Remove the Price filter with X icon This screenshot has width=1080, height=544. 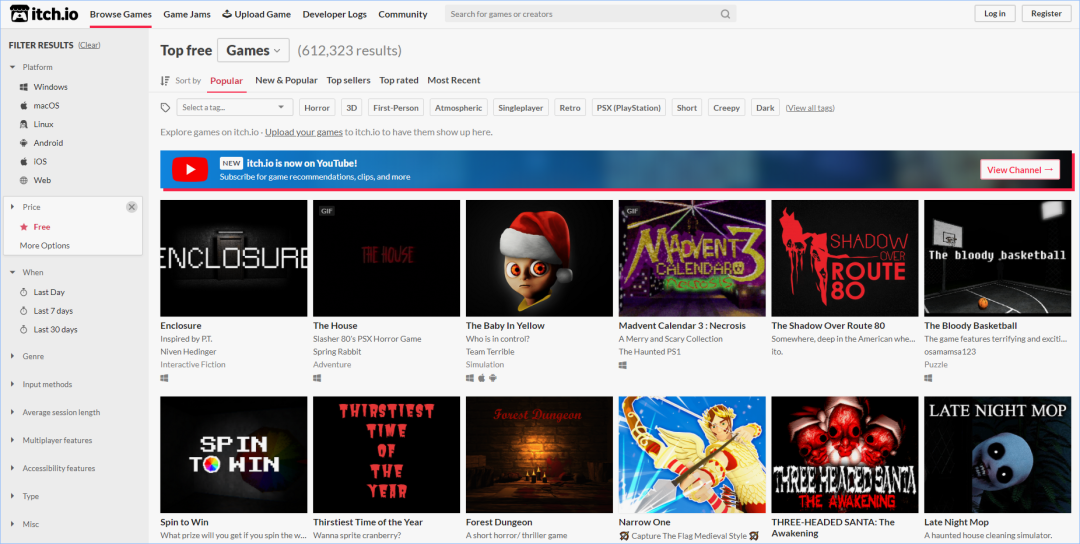132,207
